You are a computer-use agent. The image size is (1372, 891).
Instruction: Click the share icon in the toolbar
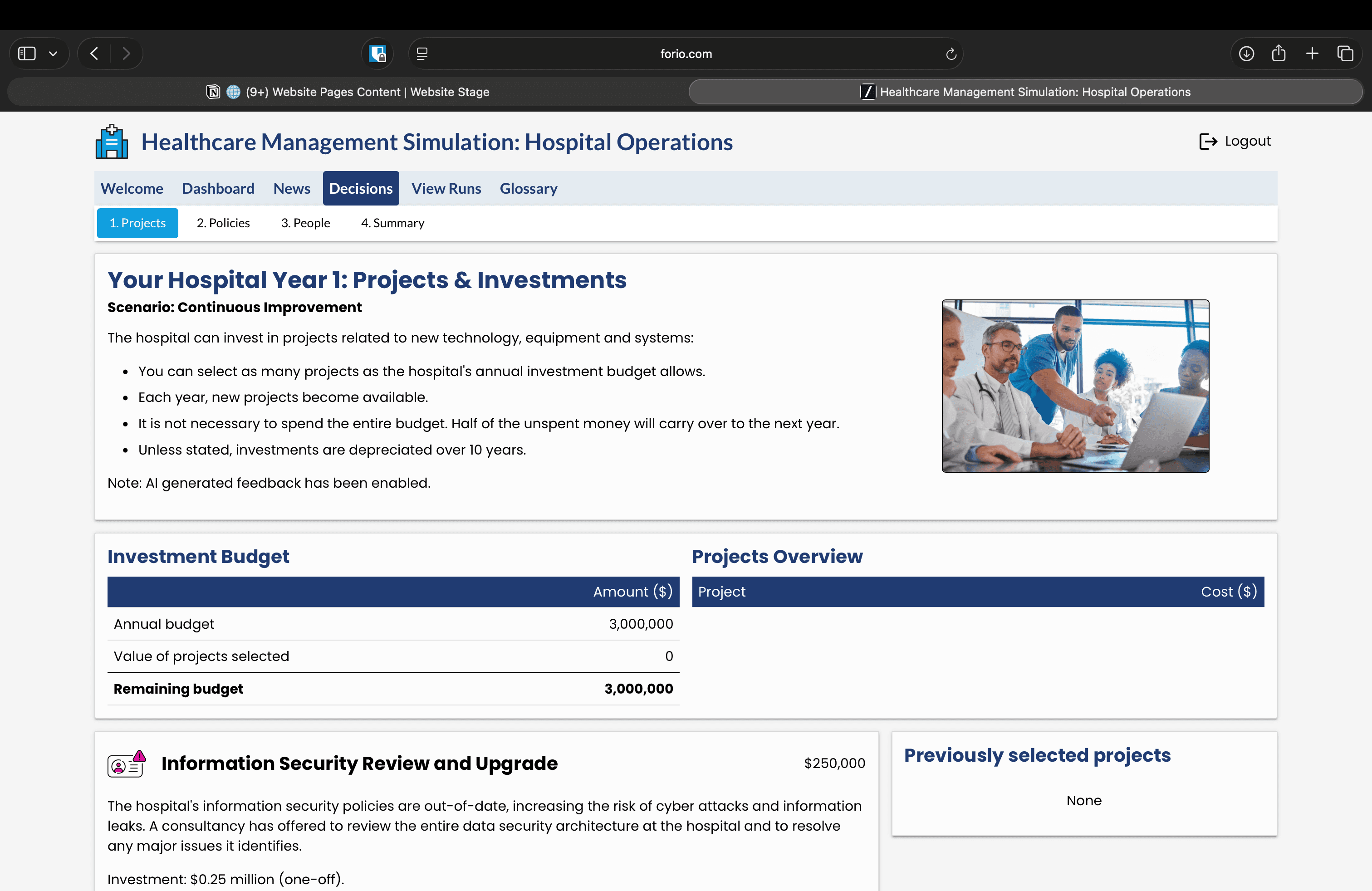pyautogui.click(x=1279, y=54)
